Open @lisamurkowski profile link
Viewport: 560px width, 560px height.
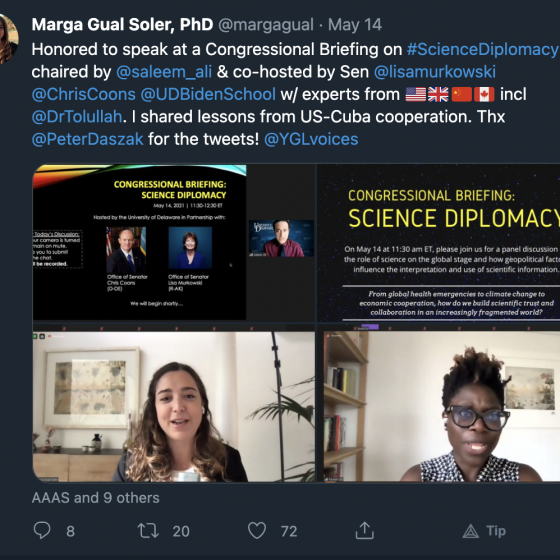coord(435,72)
